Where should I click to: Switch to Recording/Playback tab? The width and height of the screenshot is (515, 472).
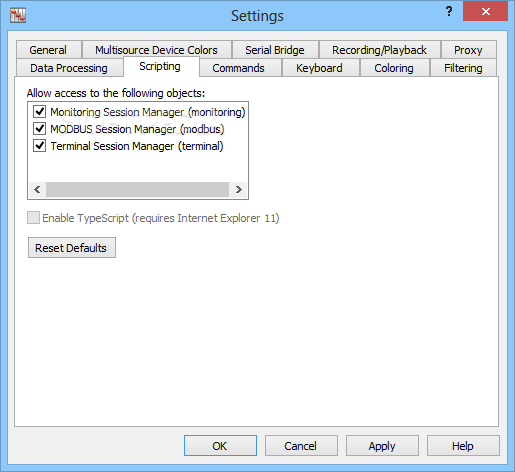click(x=379, y=50)
